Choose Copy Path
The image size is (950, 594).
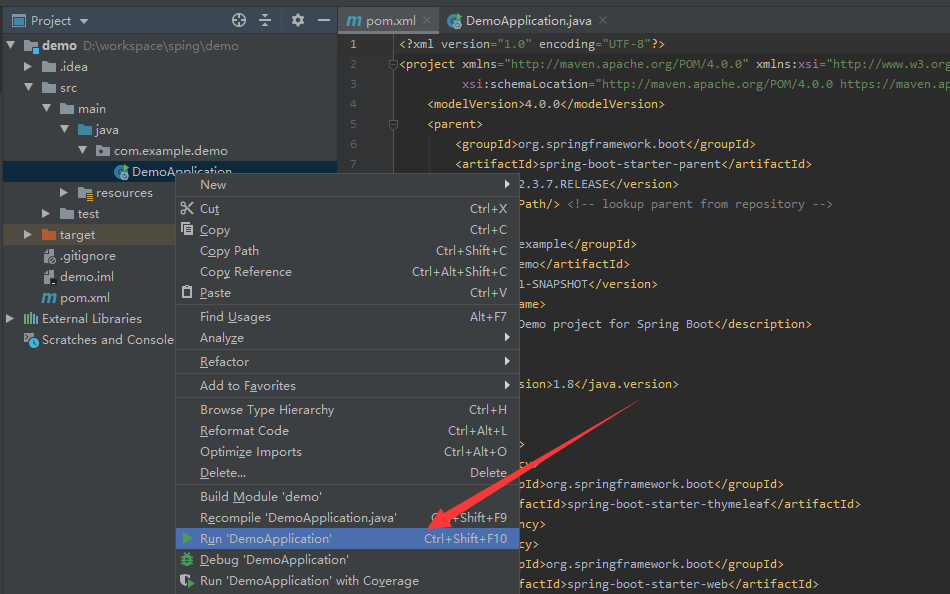pos(347,251)
